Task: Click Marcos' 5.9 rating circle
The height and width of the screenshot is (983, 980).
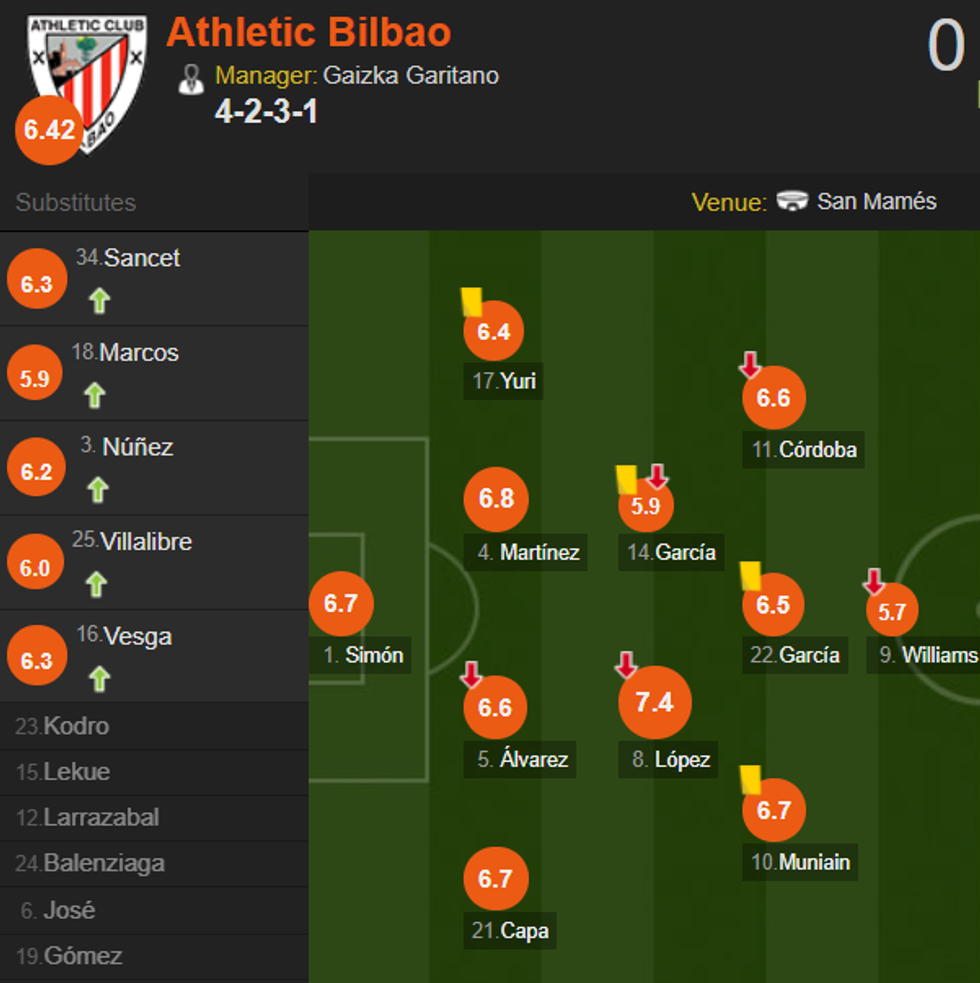Action: click(x=35, y=378)
